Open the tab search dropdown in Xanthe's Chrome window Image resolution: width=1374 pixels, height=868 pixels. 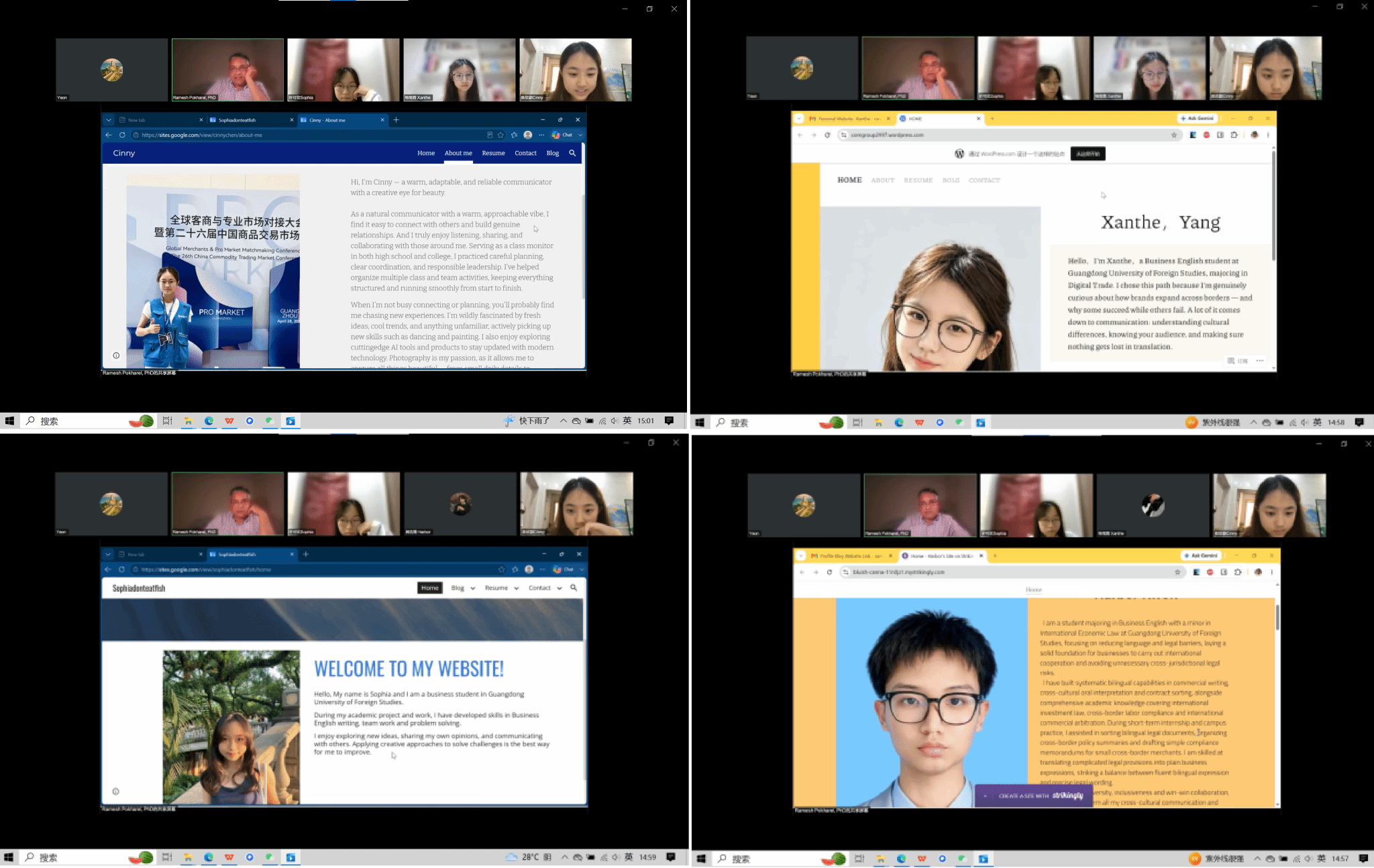tap(798, 119)
